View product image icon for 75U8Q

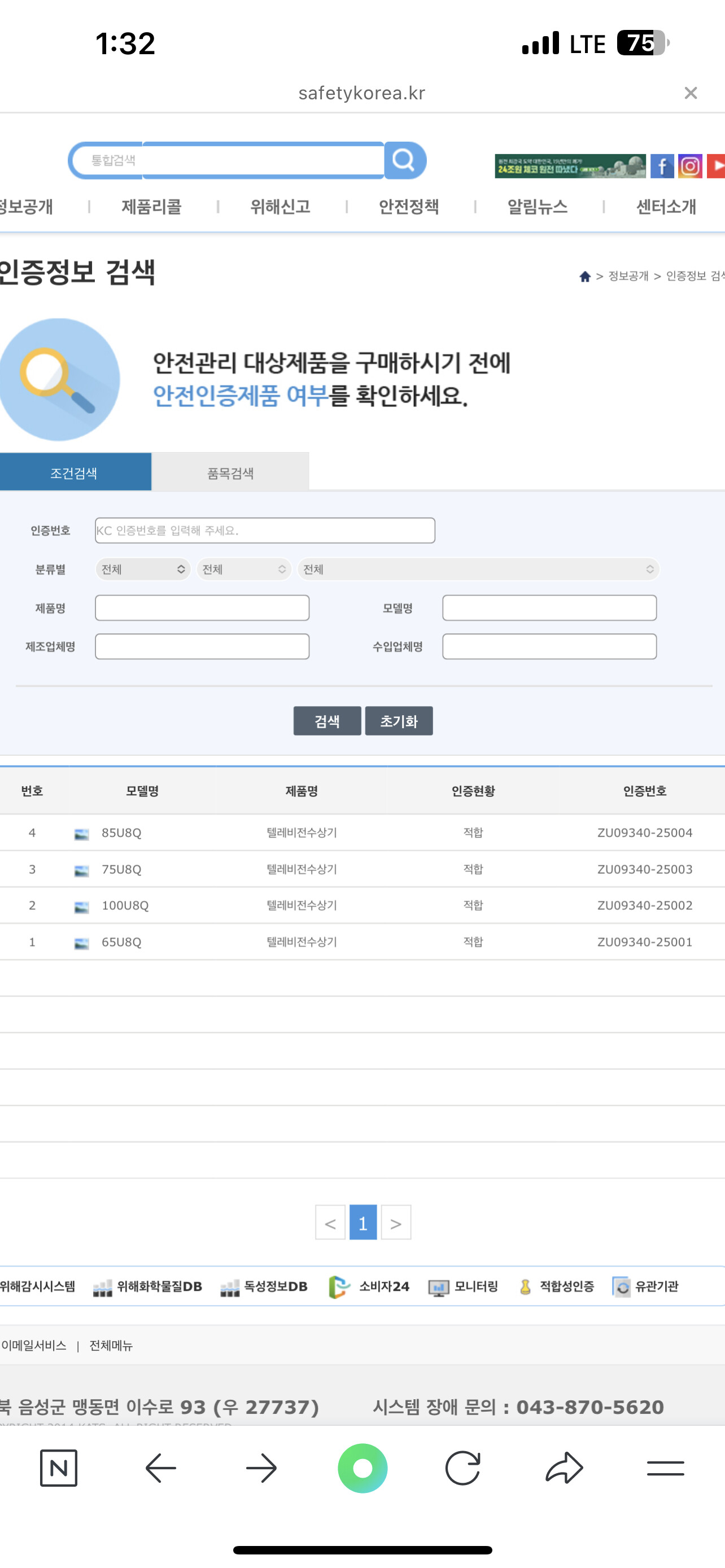(x=81, y=870)
